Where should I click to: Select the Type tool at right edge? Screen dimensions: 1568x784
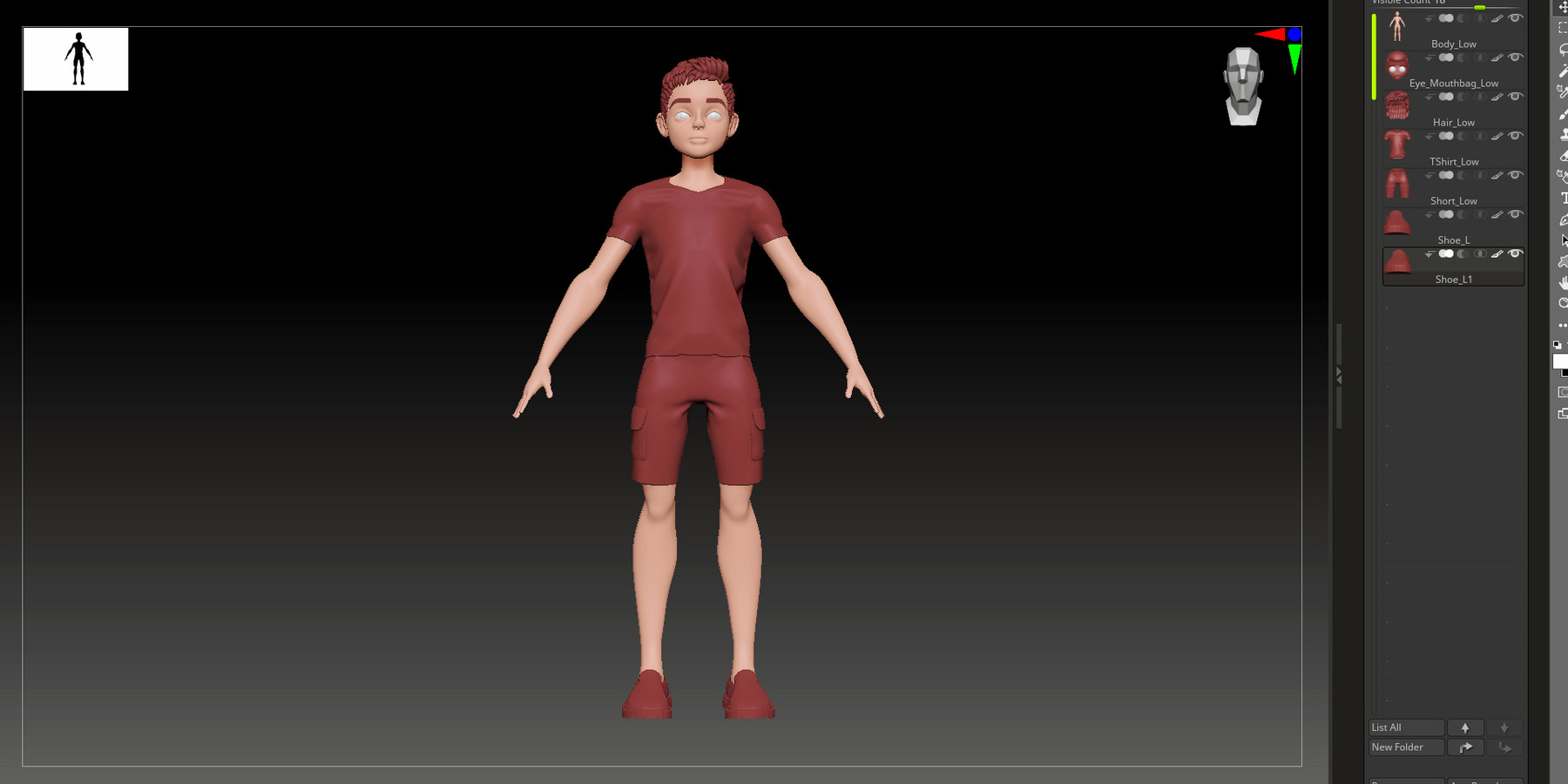1564,198
